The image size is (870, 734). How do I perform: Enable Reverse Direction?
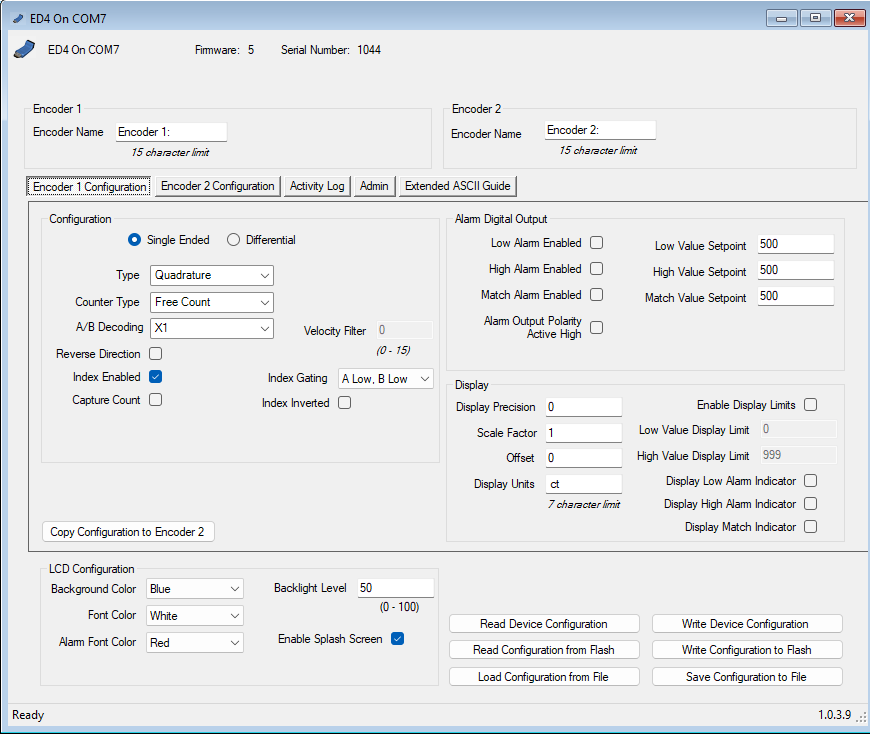coord(155,353)
